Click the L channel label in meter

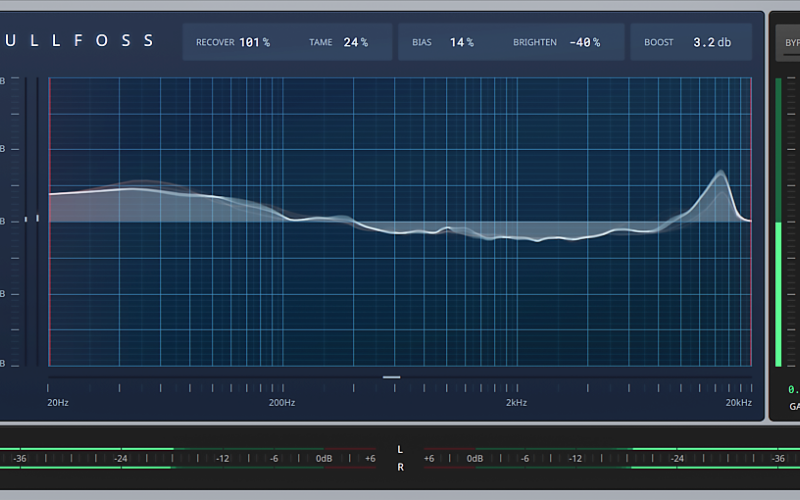click(x=400, y=449)
